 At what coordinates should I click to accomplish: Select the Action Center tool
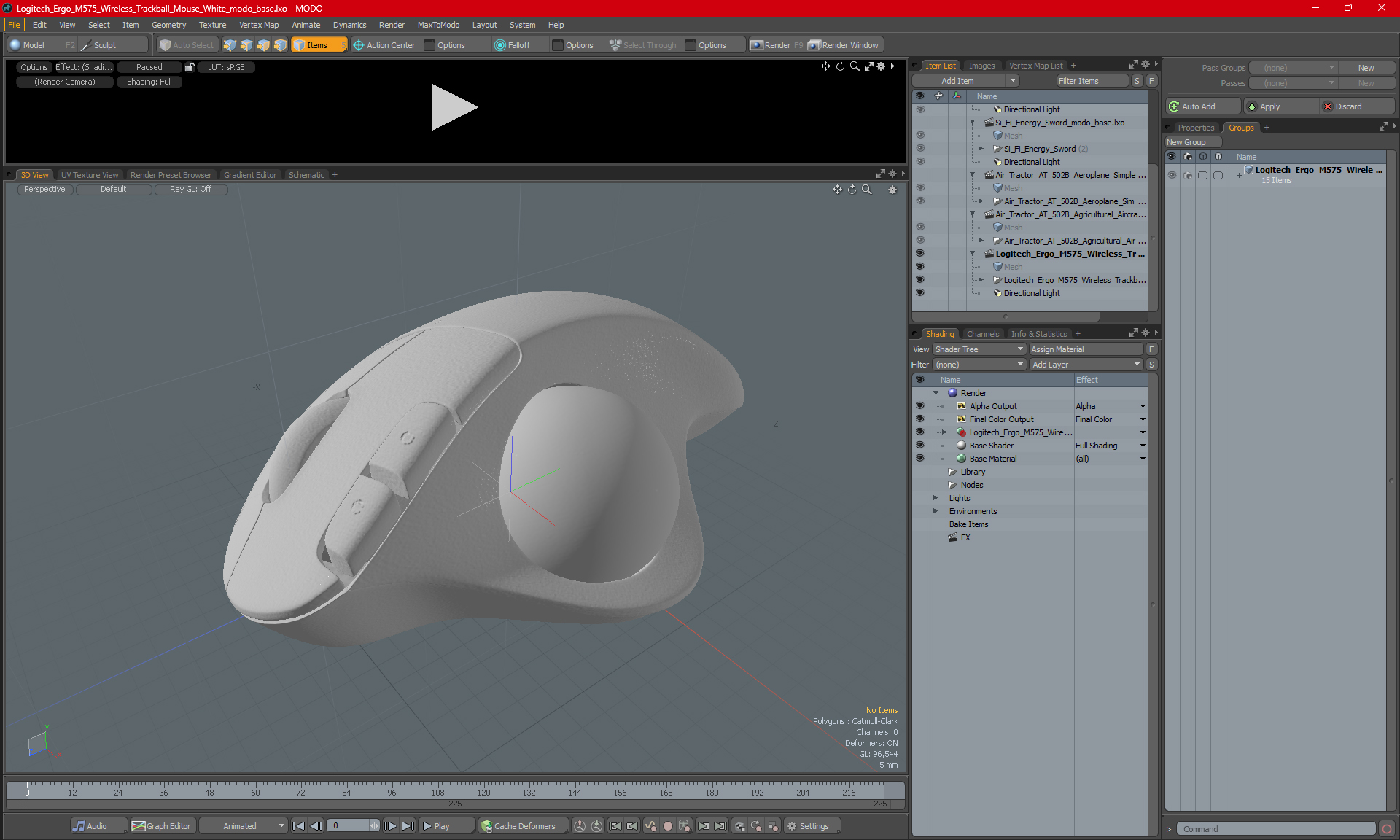(x=384, y=45)
